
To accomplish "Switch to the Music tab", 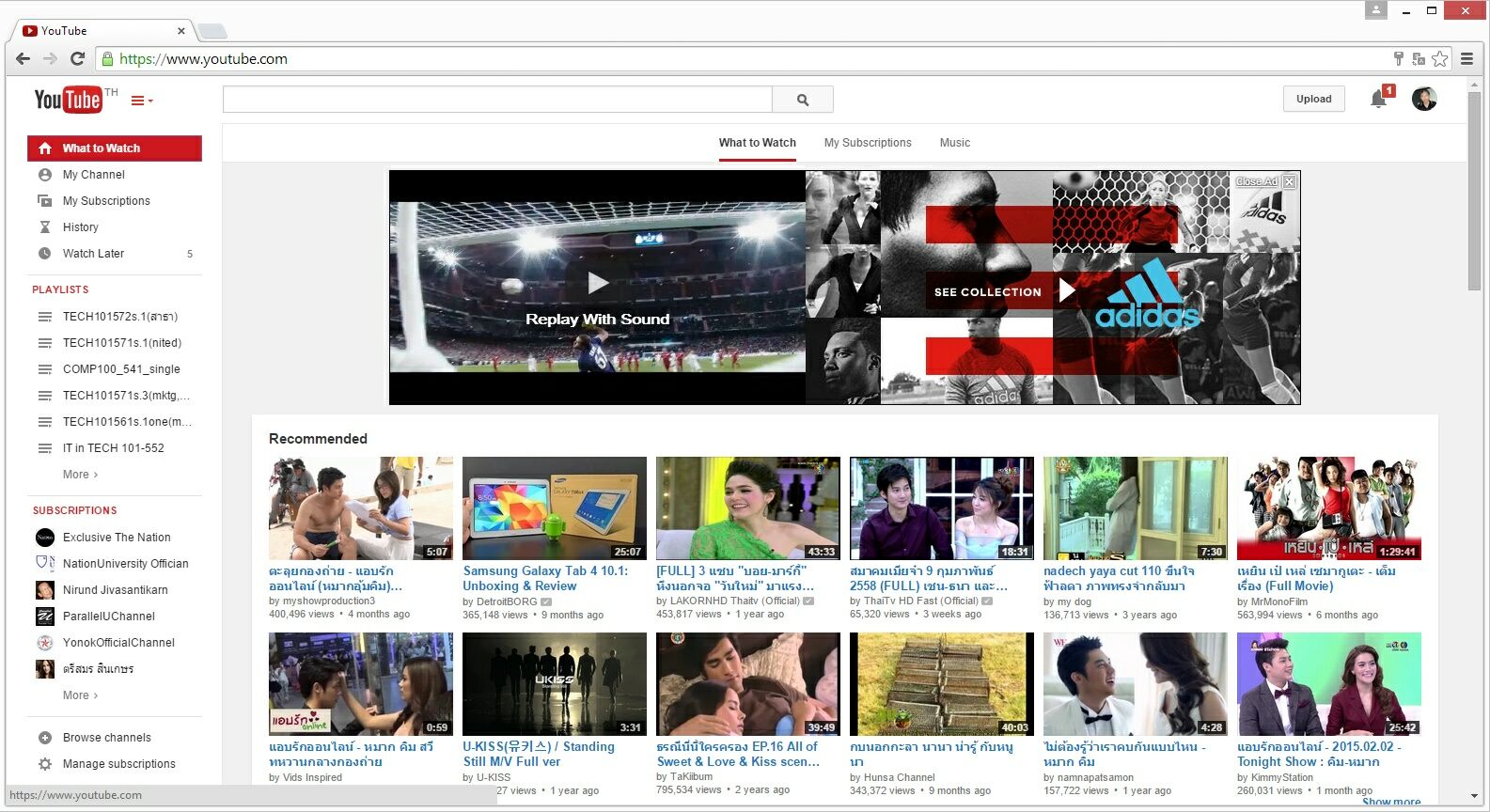I will [x=954, y=143].
